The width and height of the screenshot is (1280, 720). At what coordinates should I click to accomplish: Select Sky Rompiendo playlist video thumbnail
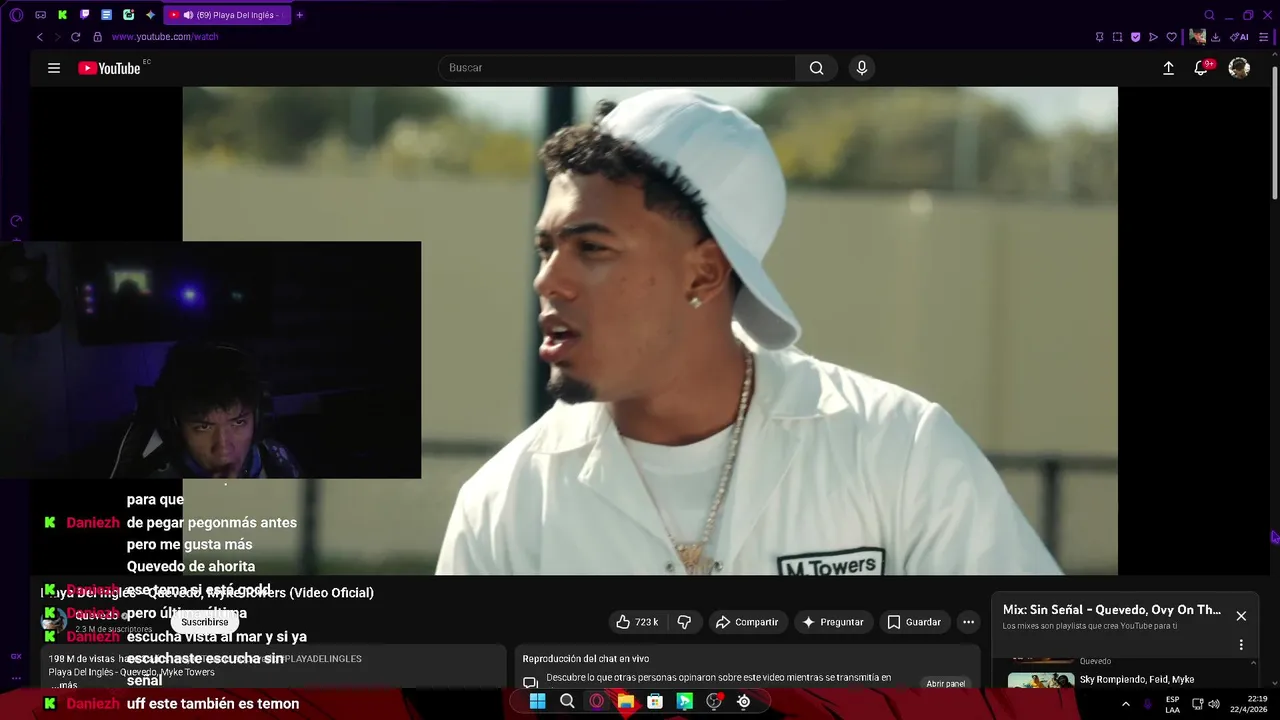[x=1041, y=682]
